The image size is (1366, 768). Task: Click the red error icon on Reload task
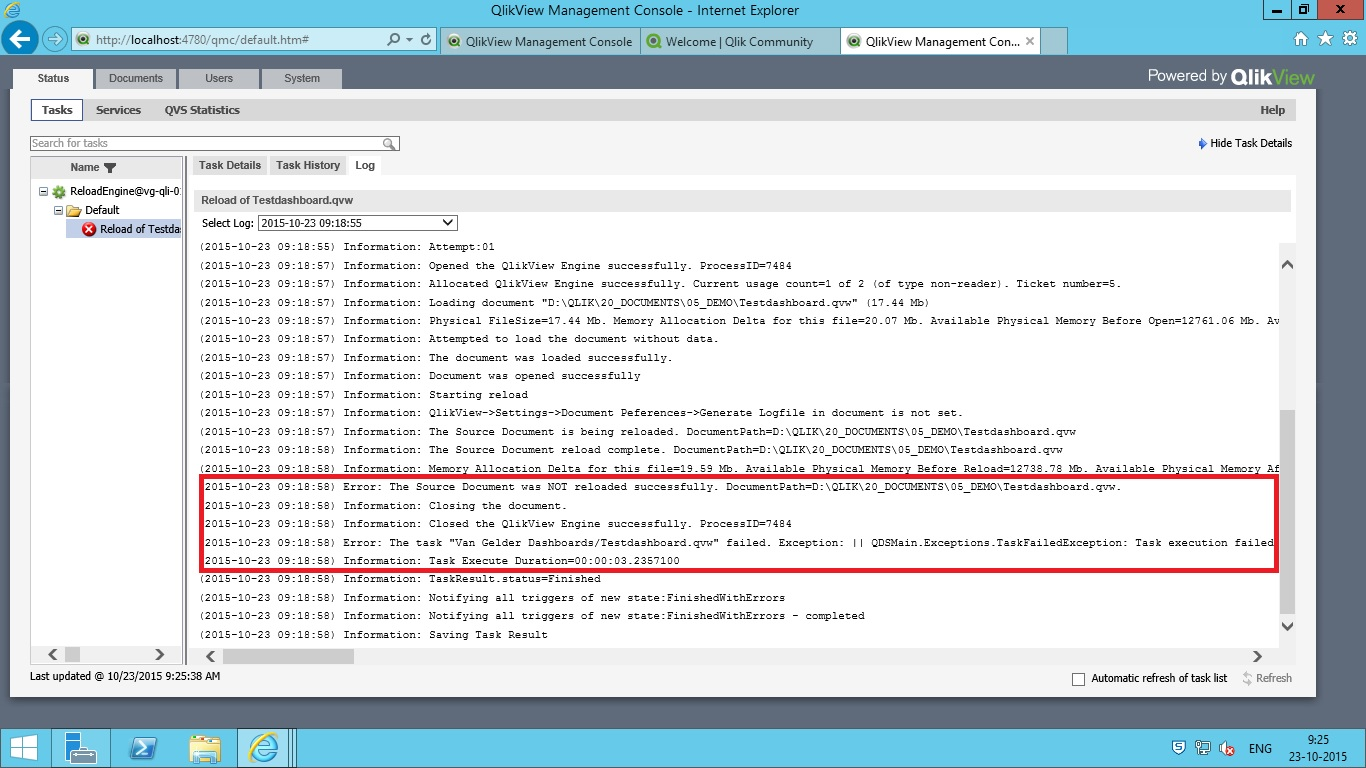pyautogui.click(x=89, y=229)
